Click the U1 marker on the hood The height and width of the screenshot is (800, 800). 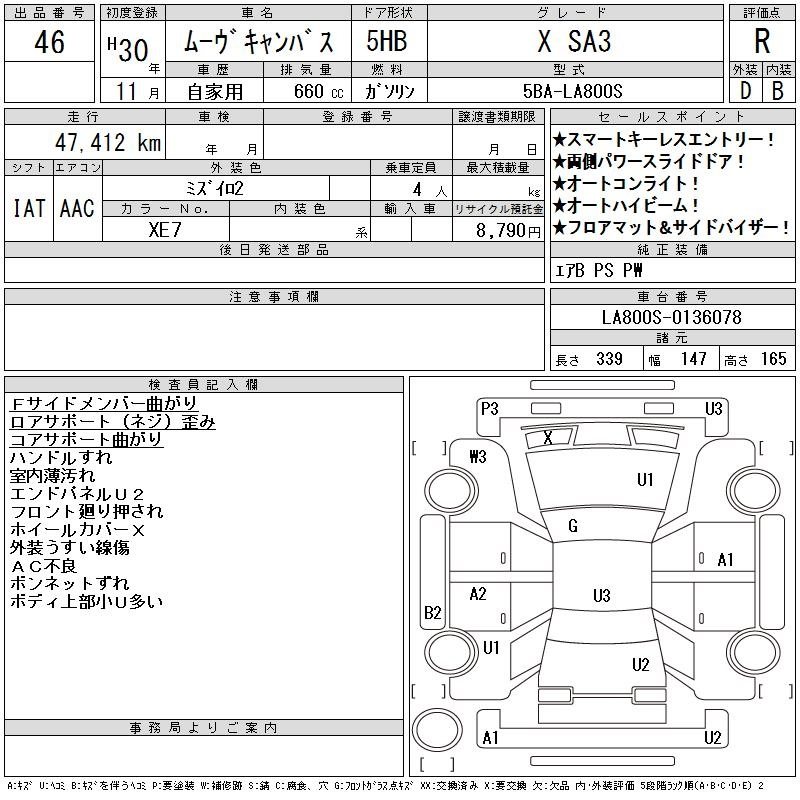(x=645, y=480)
